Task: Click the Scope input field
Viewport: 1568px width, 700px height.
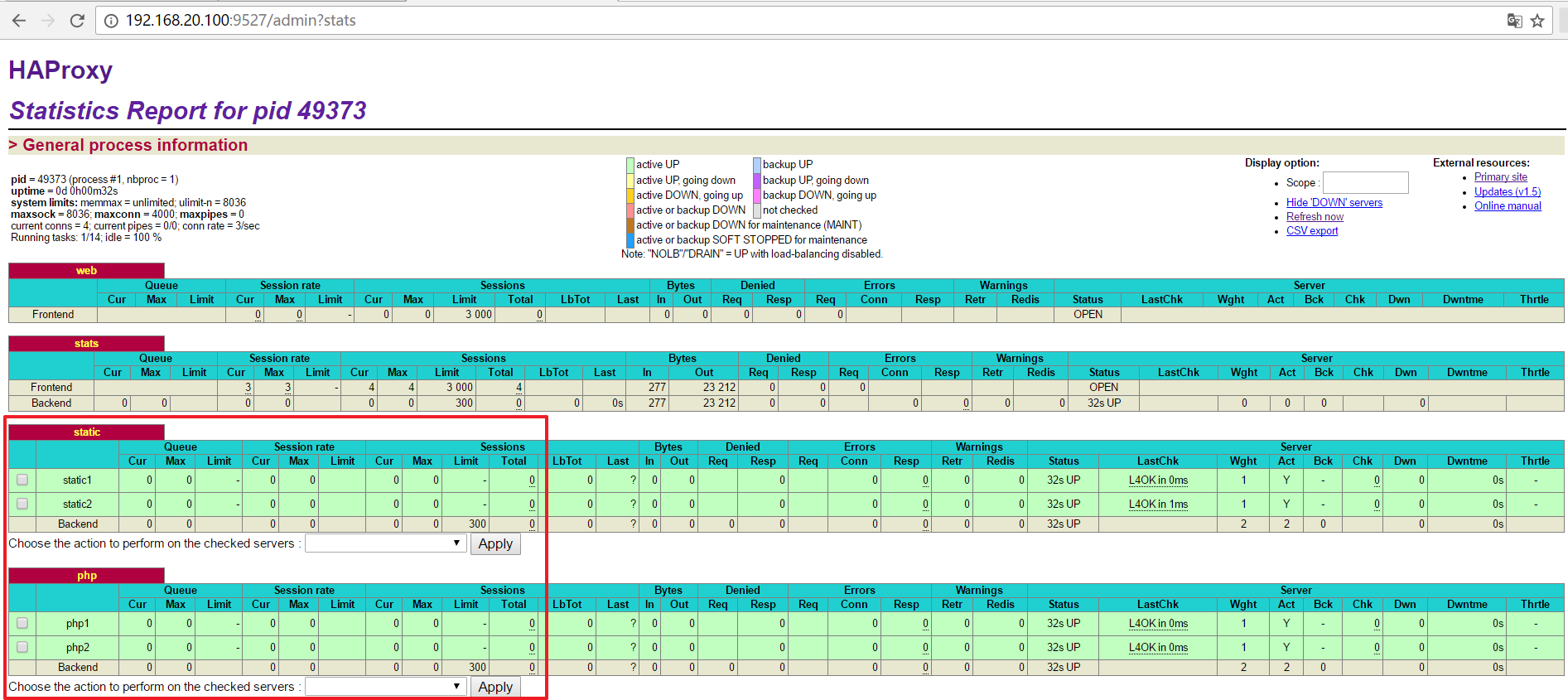Action: (x=1365, y=182)
